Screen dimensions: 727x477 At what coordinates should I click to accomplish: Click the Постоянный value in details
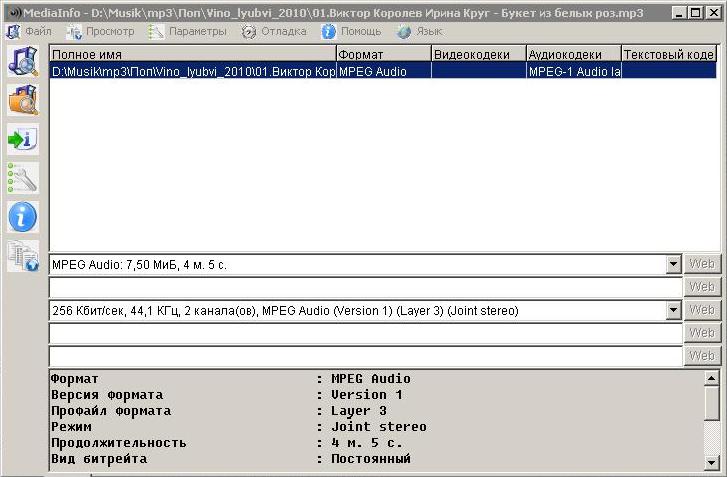370,458
